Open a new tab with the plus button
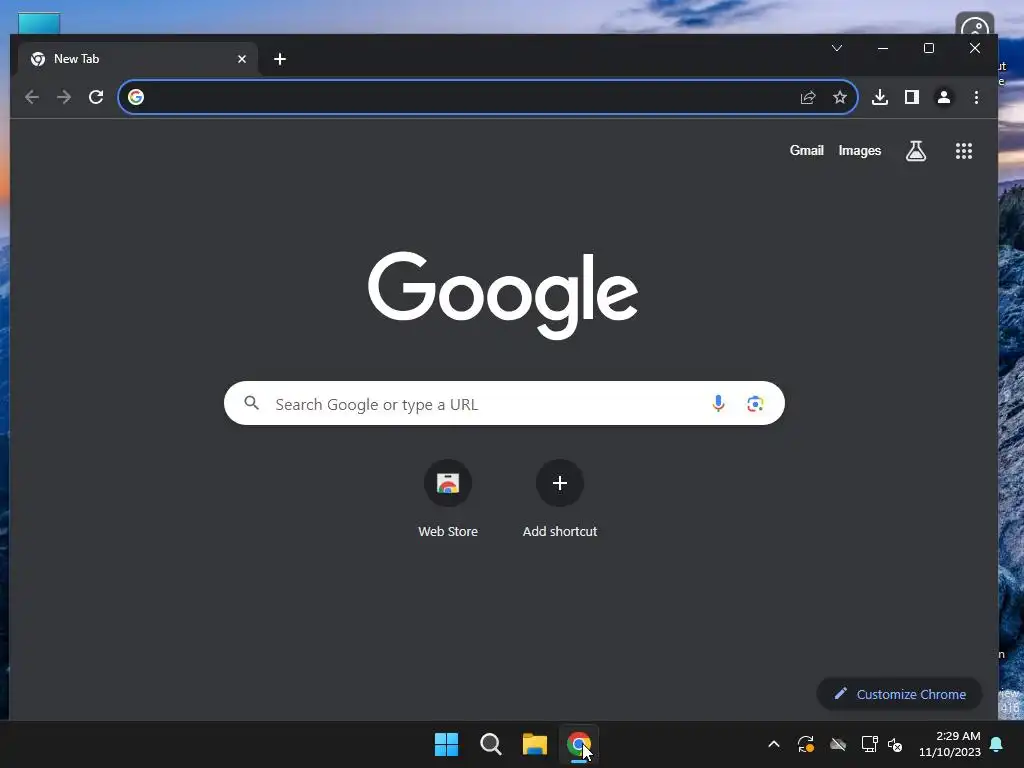This screenshot has width=1024, height=768. tap(280, 59)
